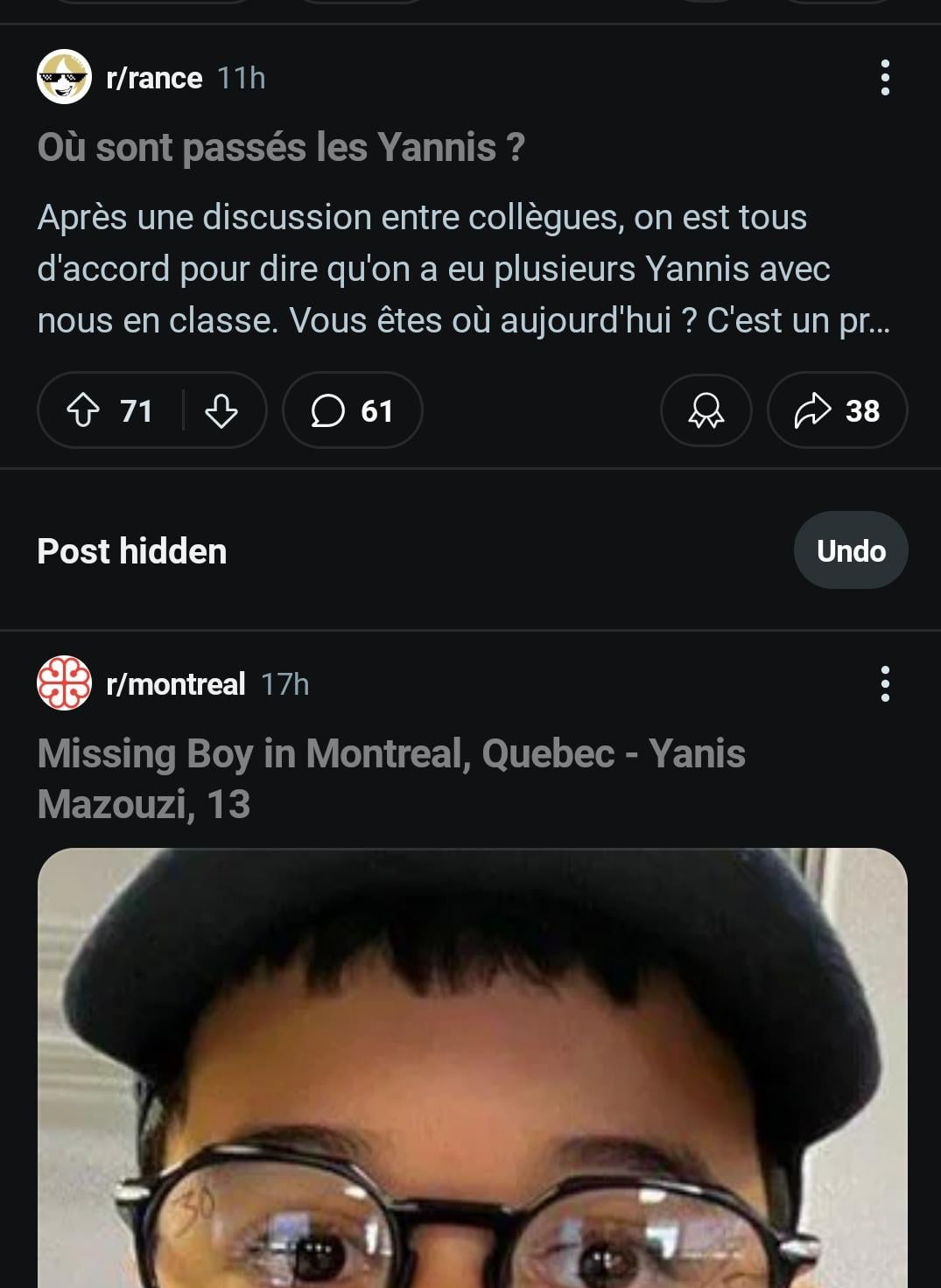Go to the r/rance subreddit
The width and height of the screenshot is (941, 1288).
tap(154, 78)
